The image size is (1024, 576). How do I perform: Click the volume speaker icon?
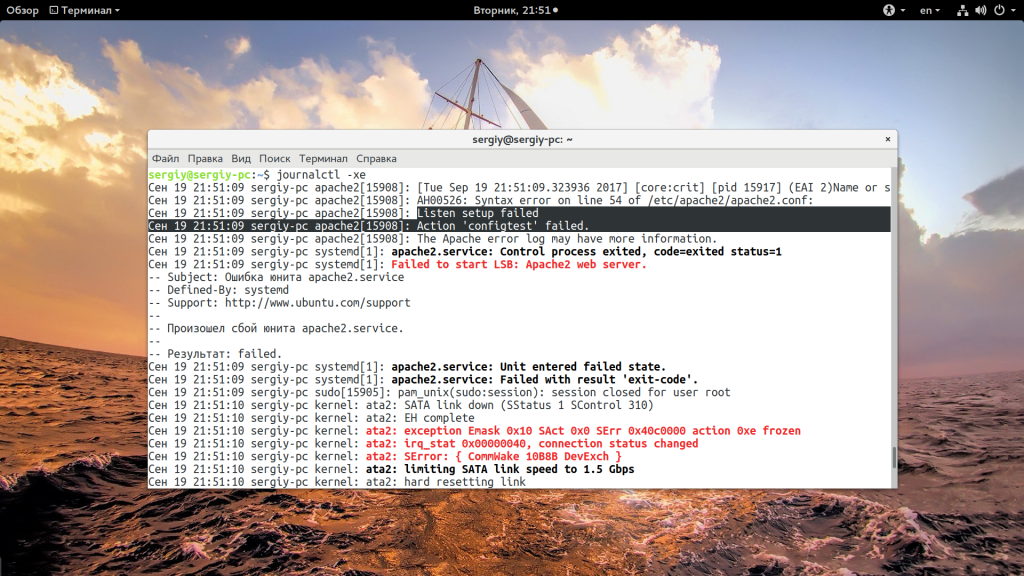pyautogui.click(x=980, y=10)
